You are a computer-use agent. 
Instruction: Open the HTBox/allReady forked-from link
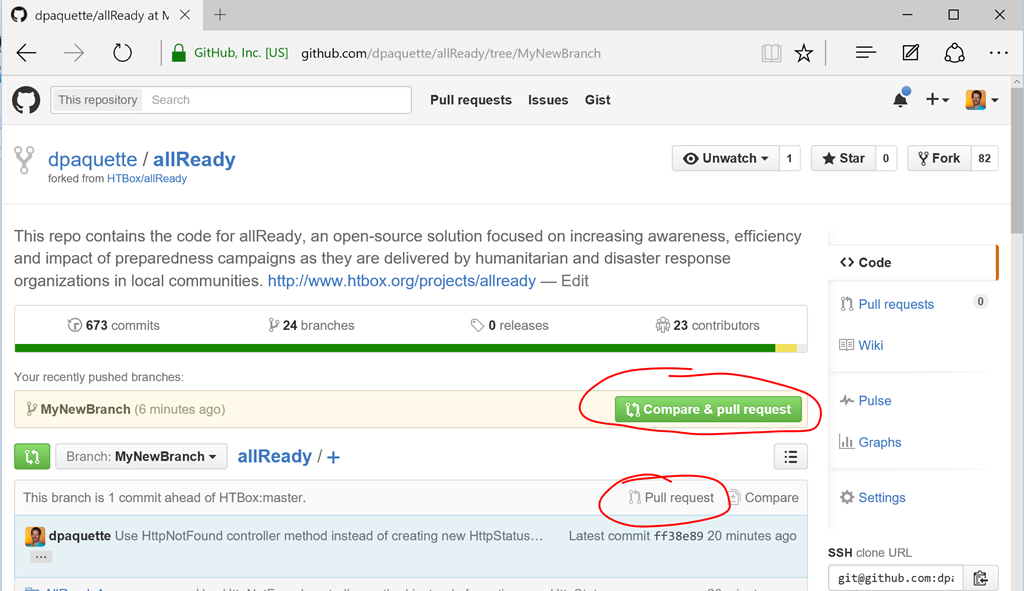coord(147,179)
